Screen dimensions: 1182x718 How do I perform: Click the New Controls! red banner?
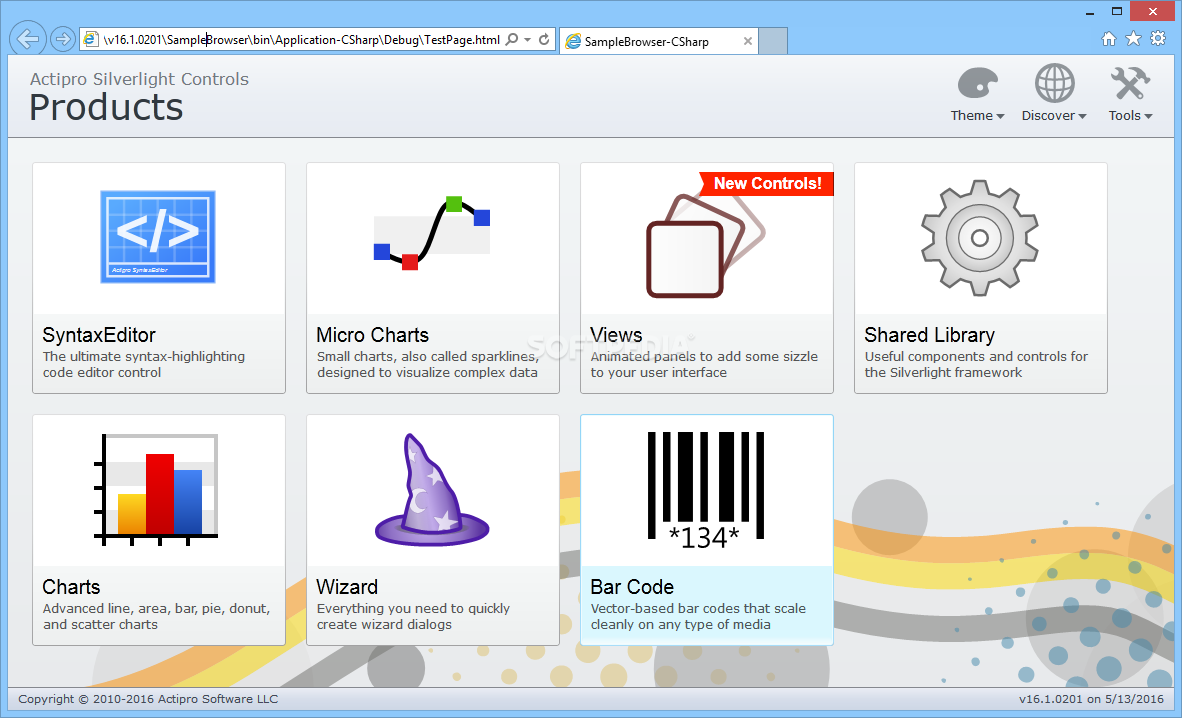[767, 183]
